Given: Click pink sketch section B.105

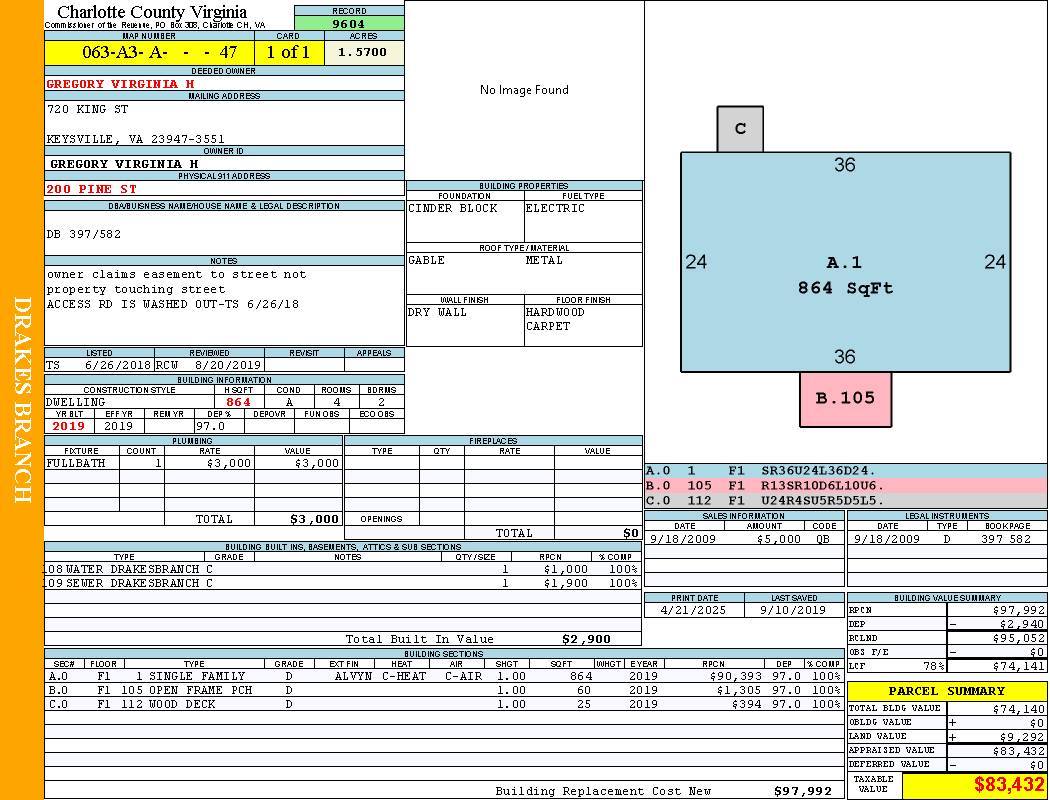Looking at the screenshot, I should [845, 399].
